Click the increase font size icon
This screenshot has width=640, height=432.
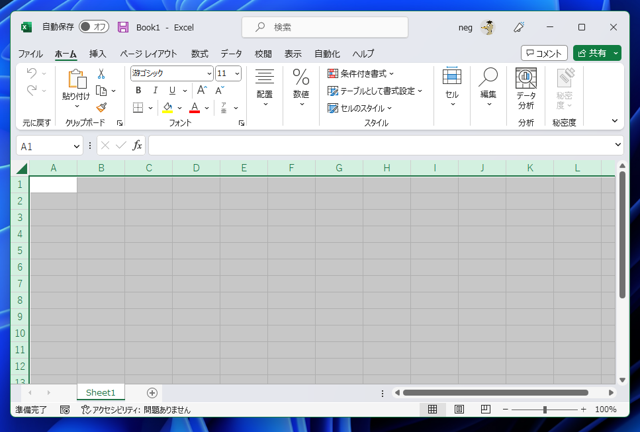[202, 90]
